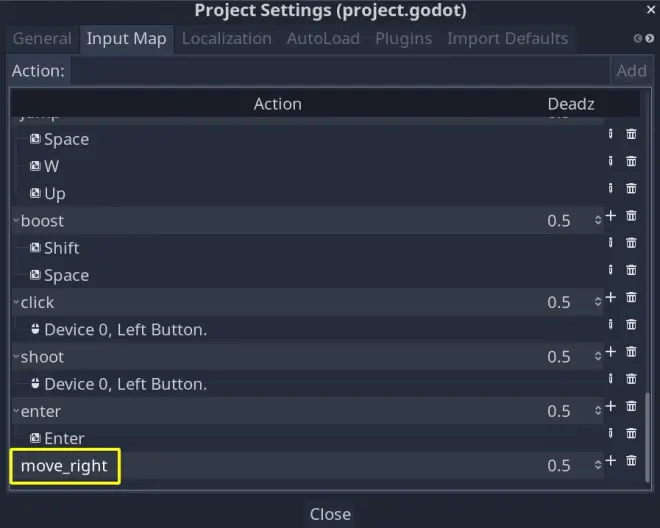Click plus icon on the shoot action

[x=611, y=352]
